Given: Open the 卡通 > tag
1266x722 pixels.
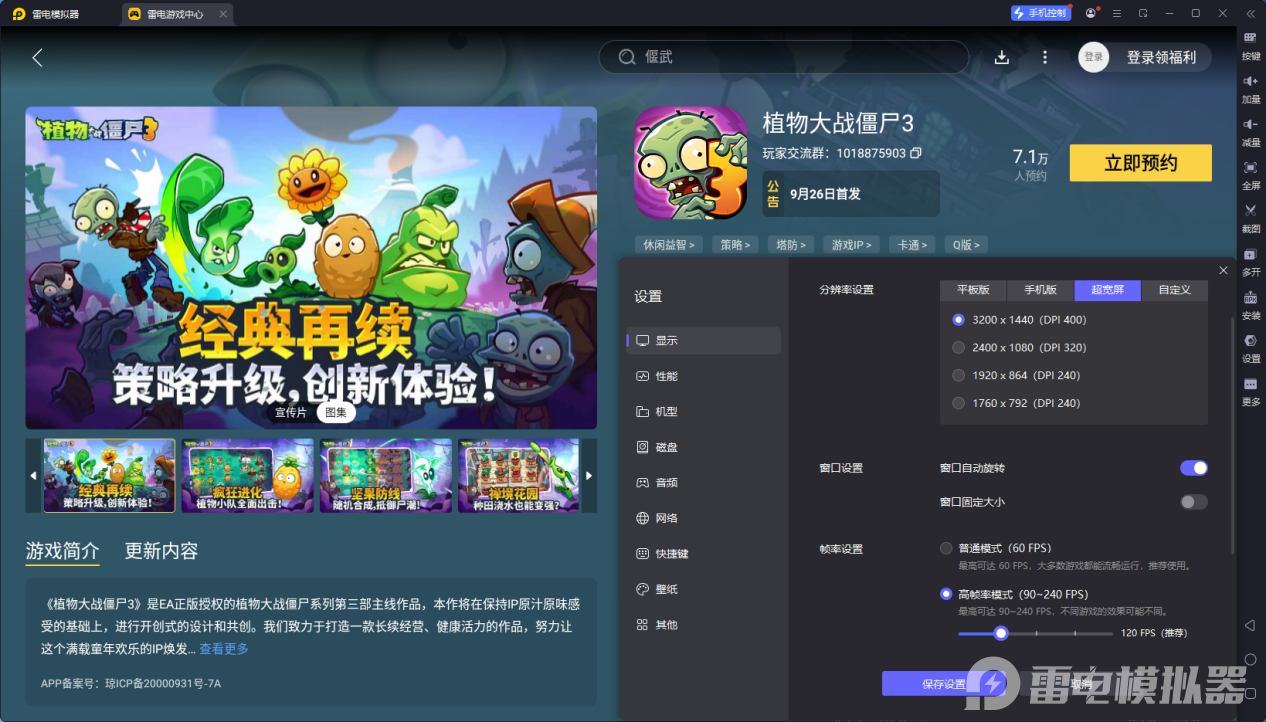Looking at the screenshot, I should pyautogui.click(x=913, y=244).
